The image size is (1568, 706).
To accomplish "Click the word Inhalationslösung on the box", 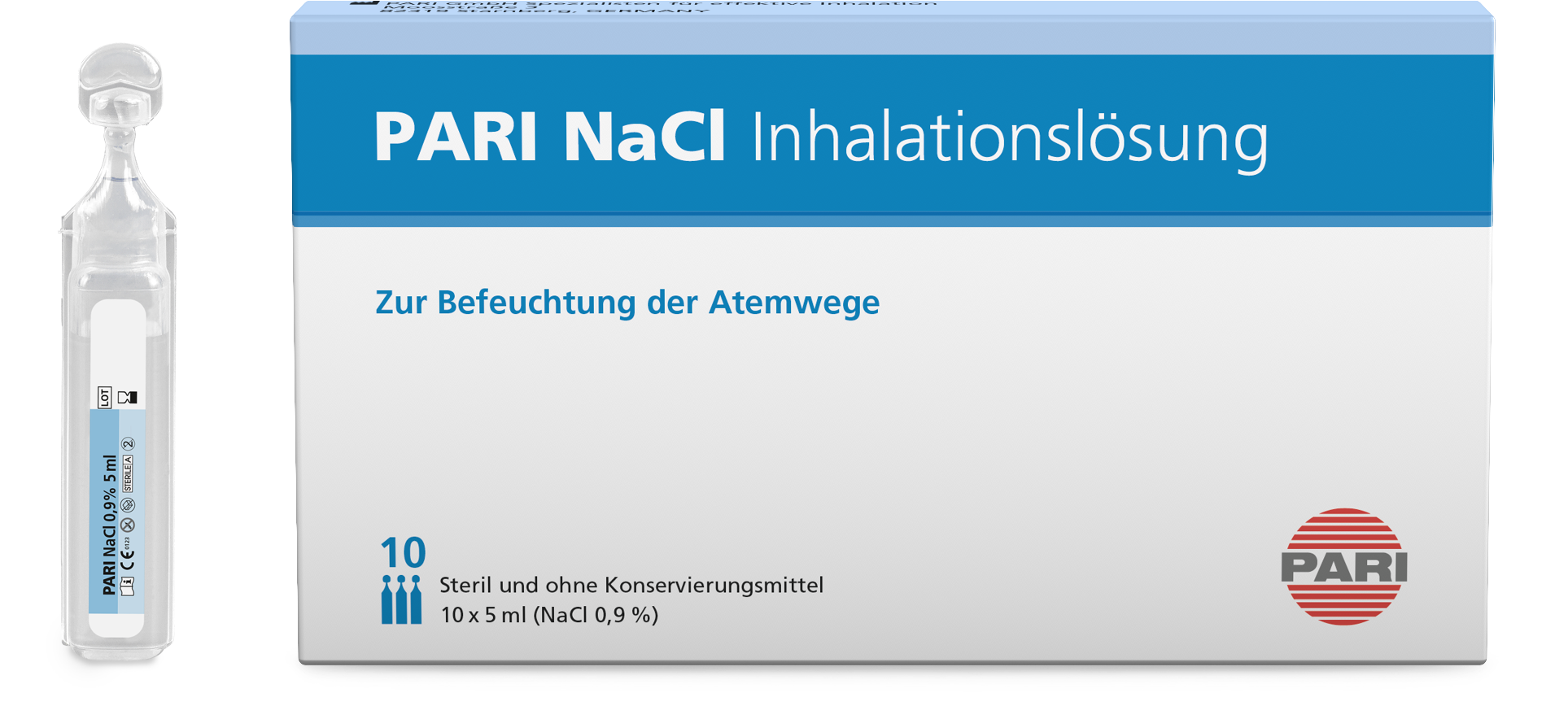I will [1009, 138].
